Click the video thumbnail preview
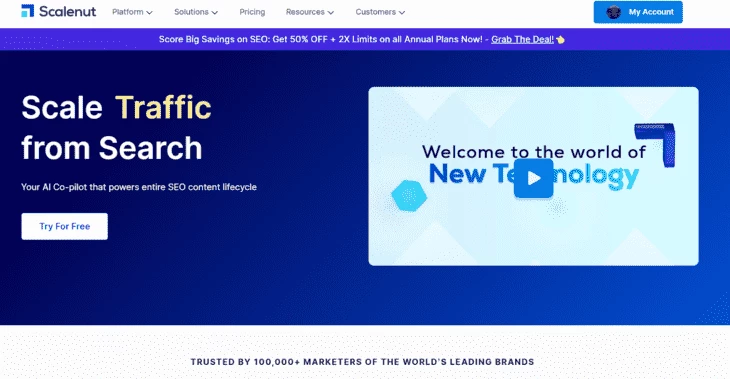Image resolution: width=730 pixels, height=379 pixels. tap(534, 176)
